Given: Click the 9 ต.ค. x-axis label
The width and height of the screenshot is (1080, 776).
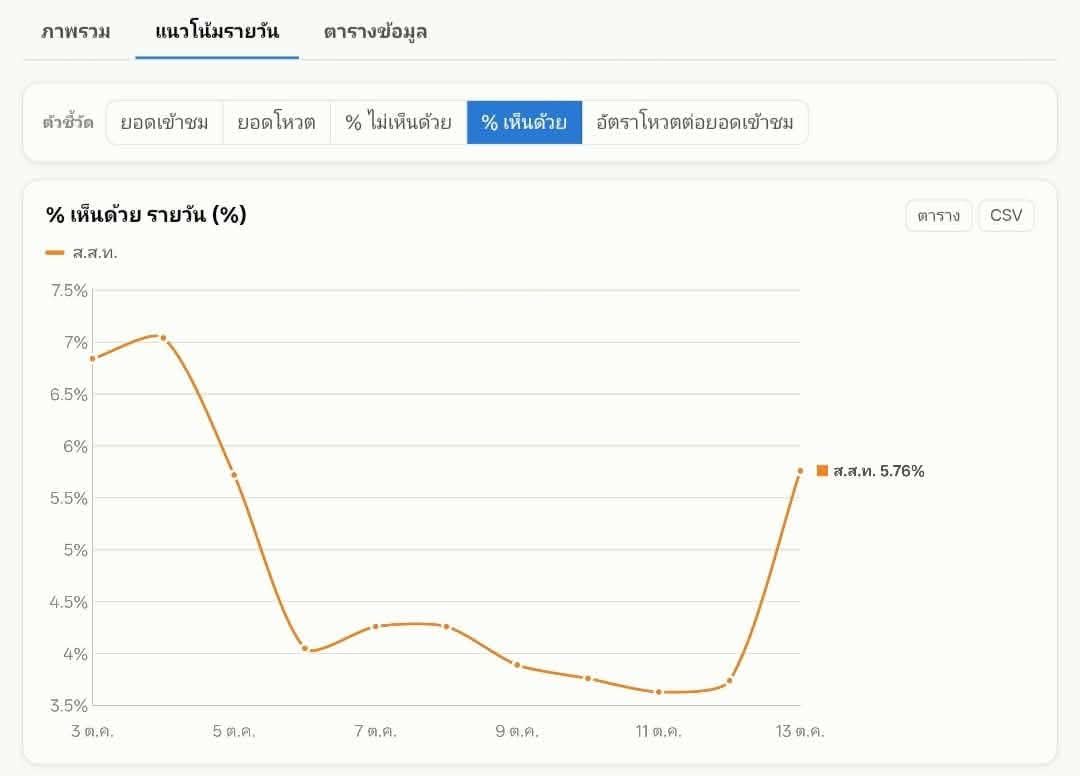Looking at the screenshot, I should pos(517,731).
